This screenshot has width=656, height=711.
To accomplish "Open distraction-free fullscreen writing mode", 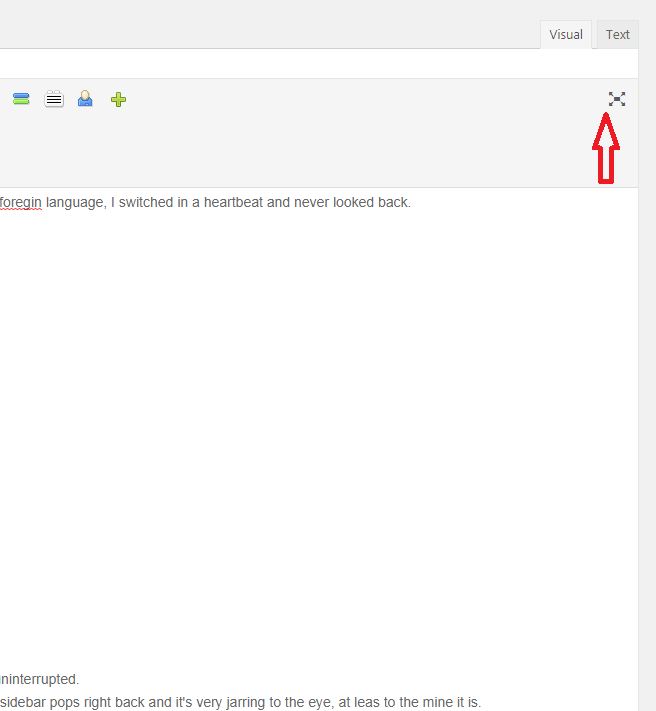I will 617,99.
